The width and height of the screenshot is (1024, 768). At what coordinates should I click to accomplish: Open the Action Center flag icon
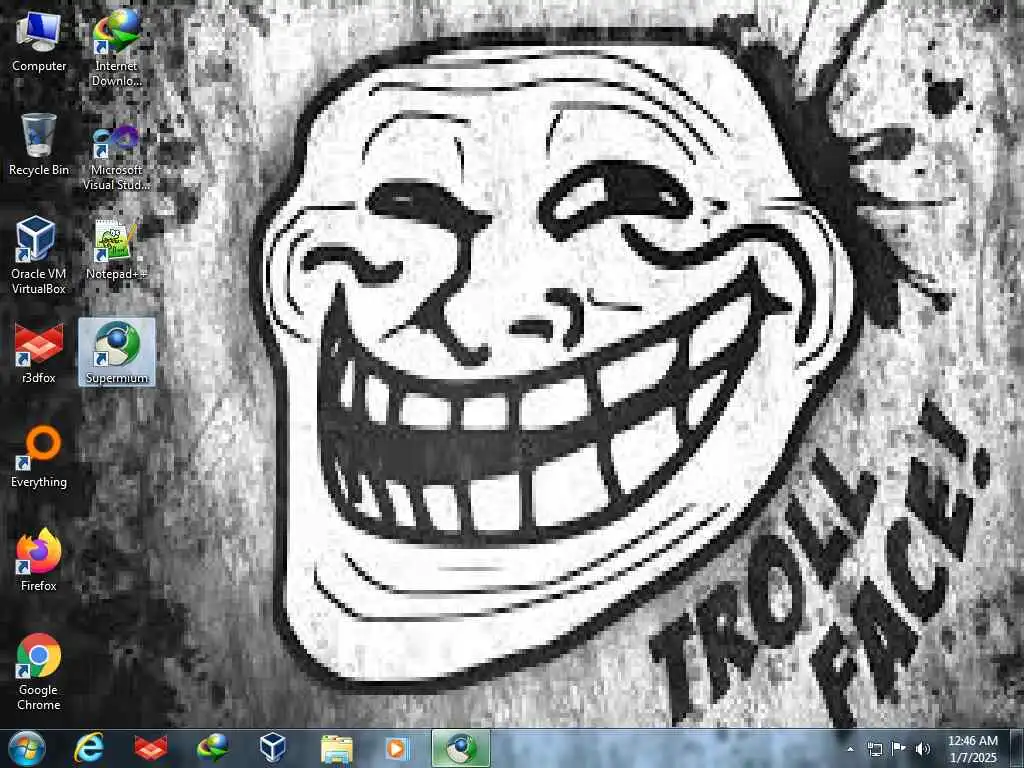pos(899,748)
